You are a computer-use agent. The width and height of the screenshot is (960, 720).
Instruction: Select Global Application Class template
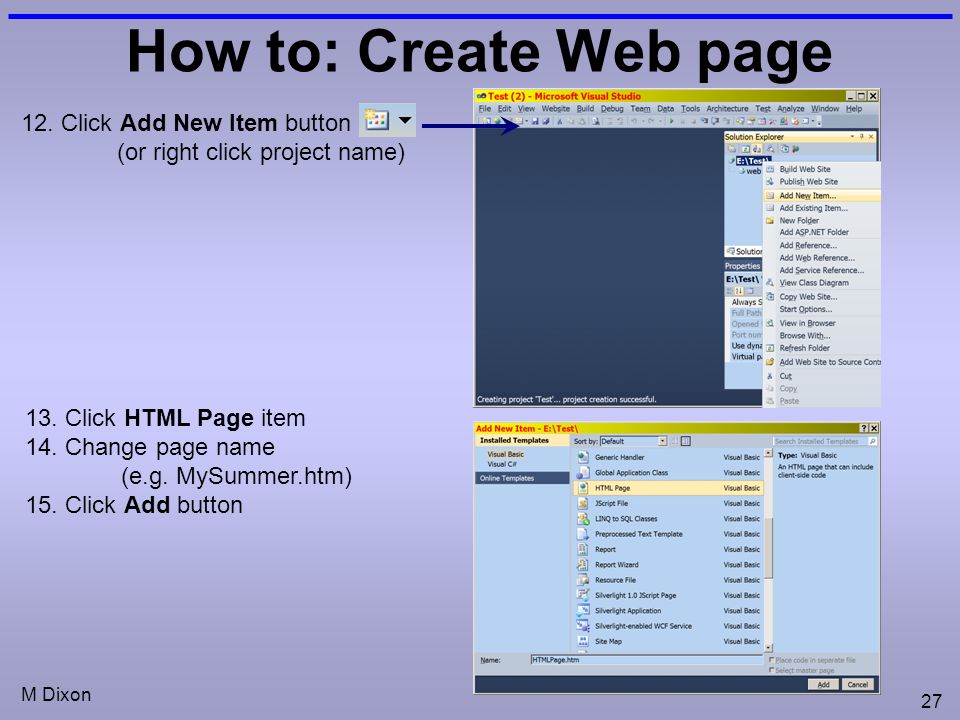(669, 473)
